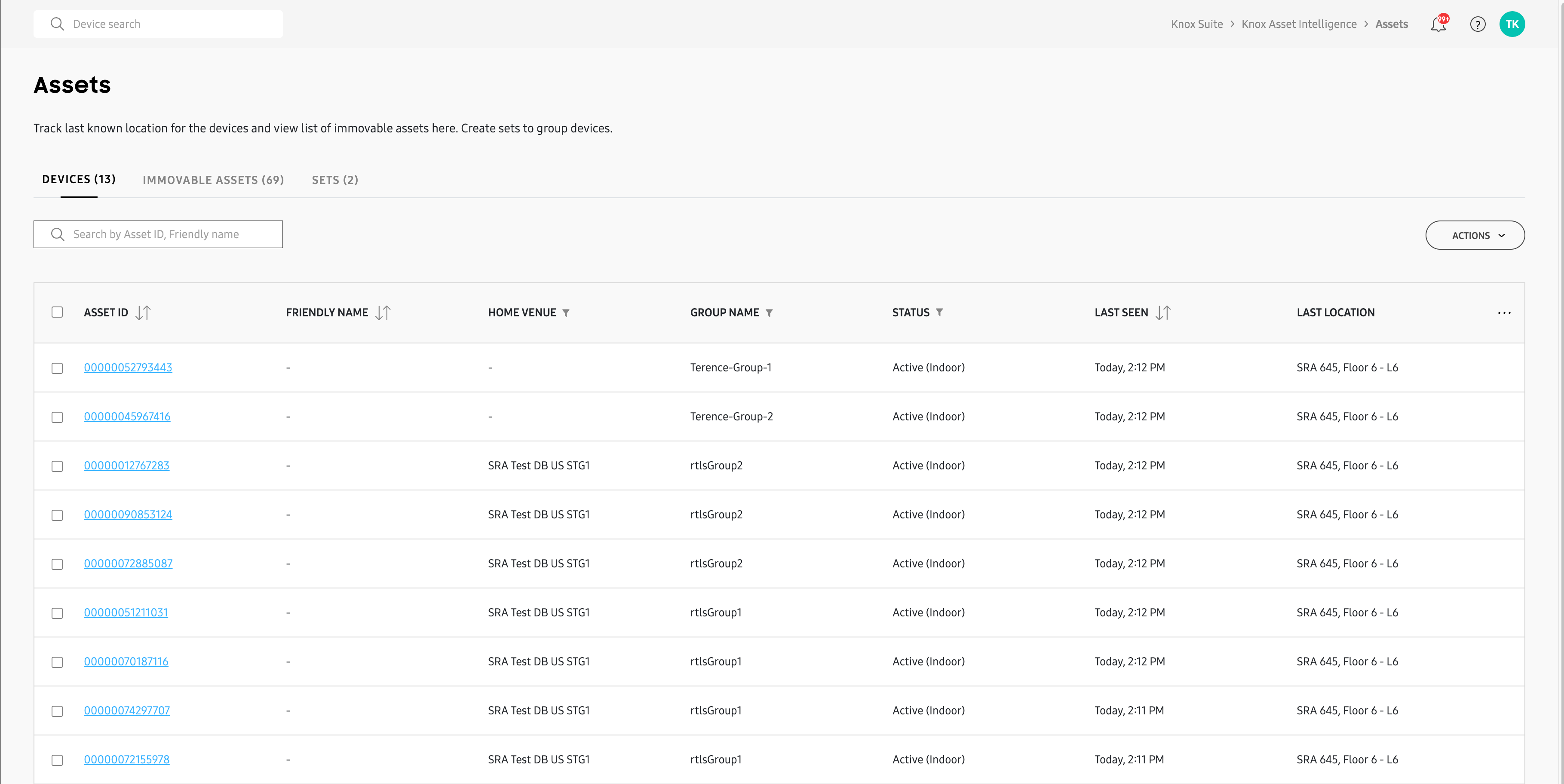This screenshot has height=784, width=1564.
Task: Open the TK user avatar menu
Action: click(x=1512, y=24)
